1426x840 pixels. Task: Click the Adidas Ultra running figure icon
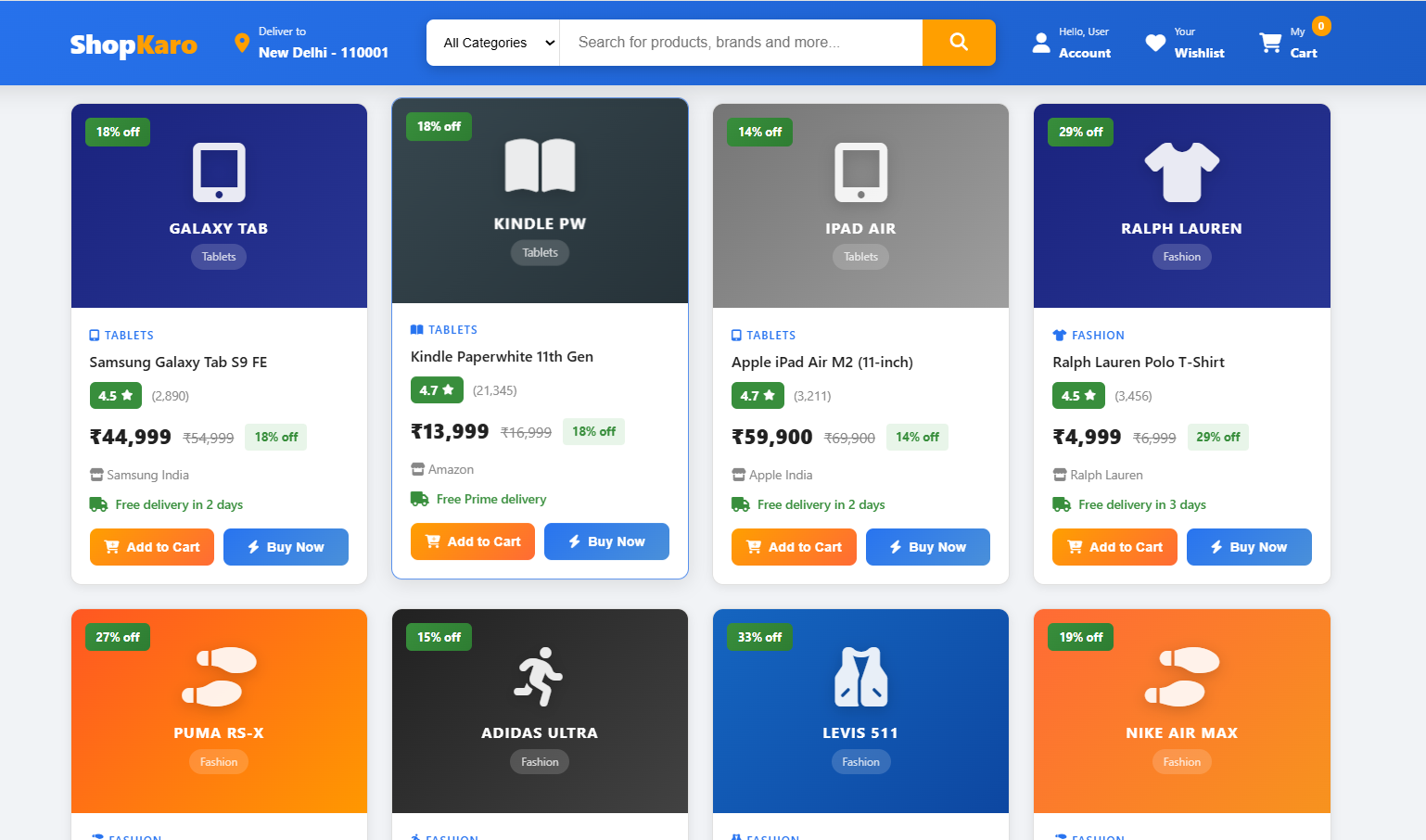(x=540, y=677)
